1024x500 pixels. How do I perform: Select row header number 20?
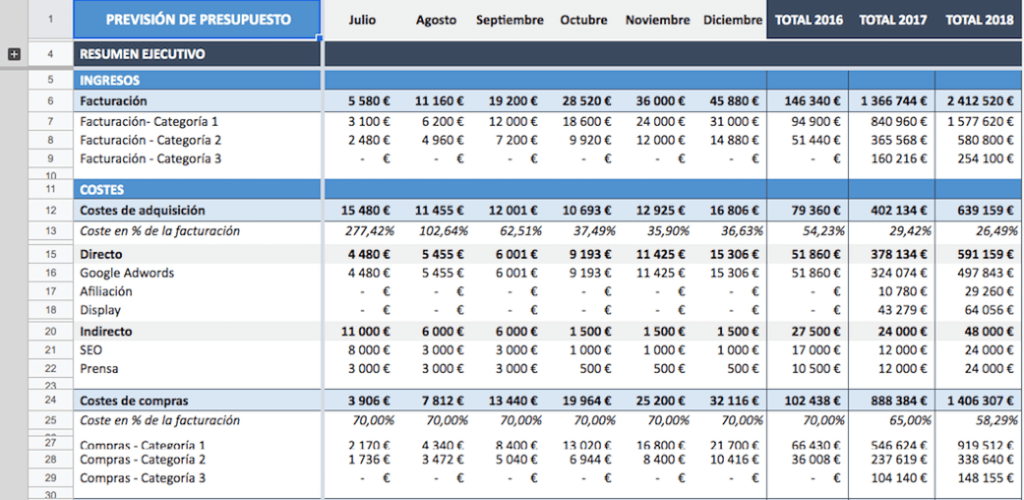click(50, 332)
